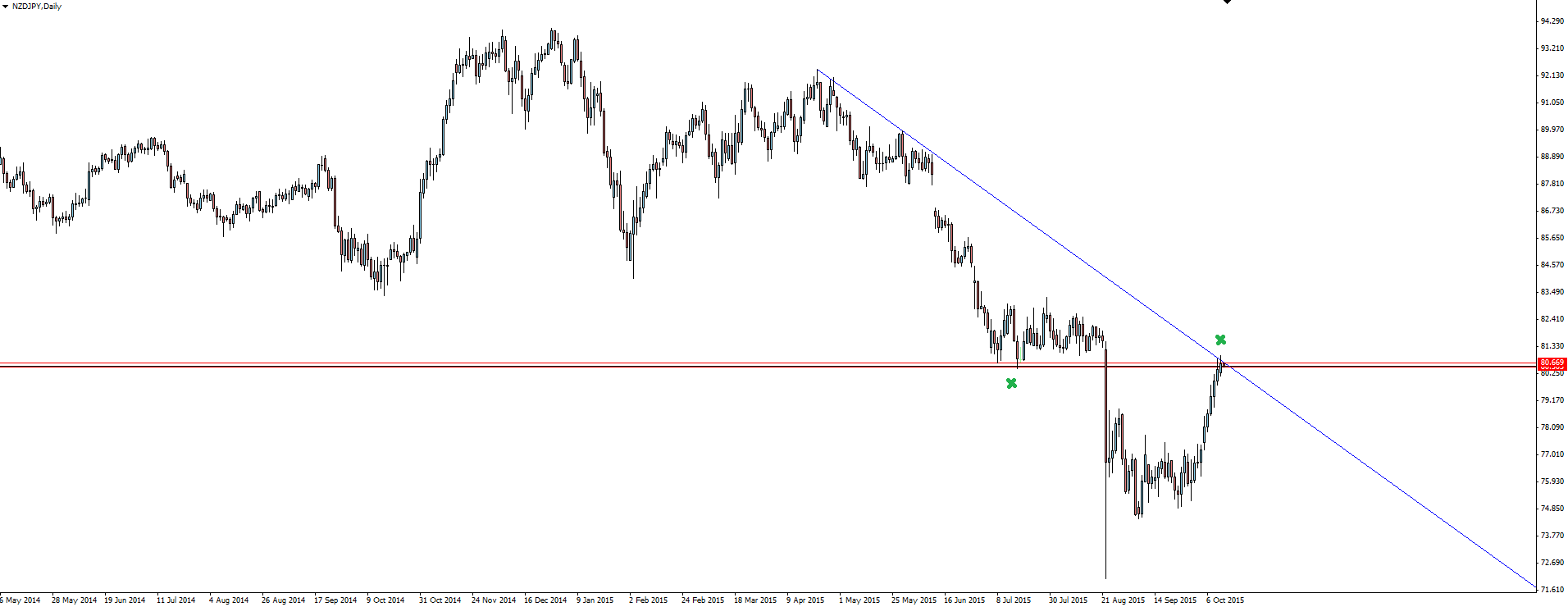
Task: Click the 88.890 price scale label
Action: tap(1552, 157)
